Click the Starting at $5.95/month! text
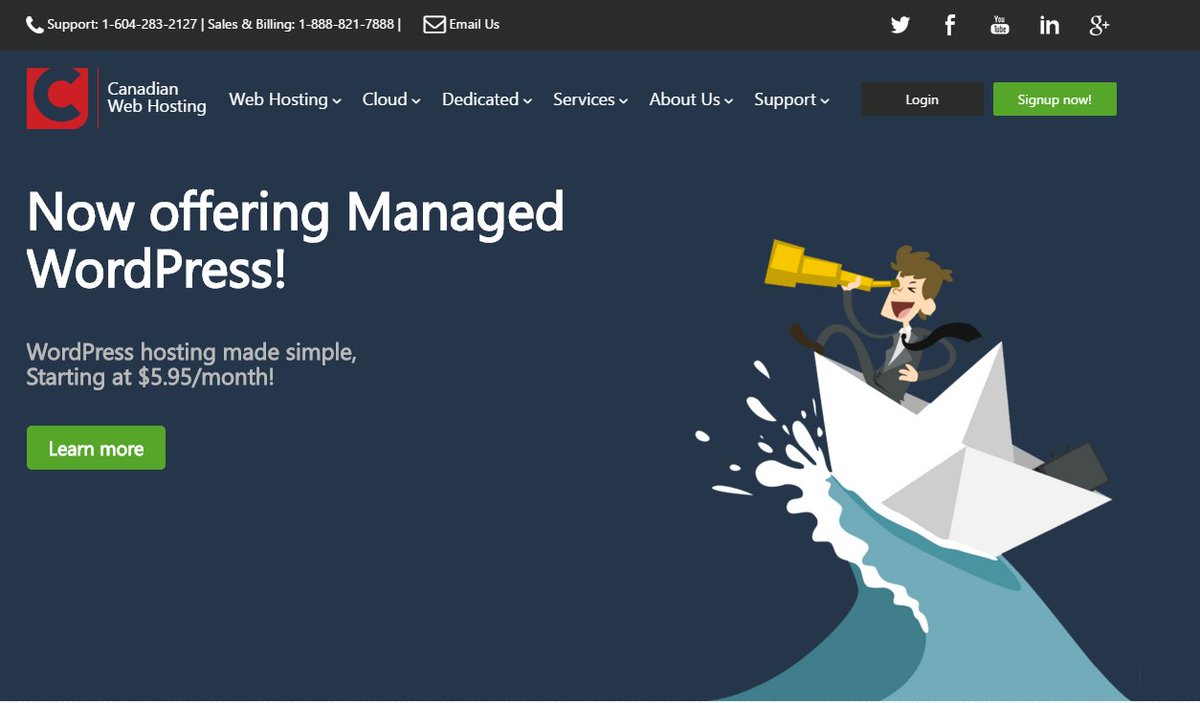This screenshot has width=1200, height=703. [150, 378]
